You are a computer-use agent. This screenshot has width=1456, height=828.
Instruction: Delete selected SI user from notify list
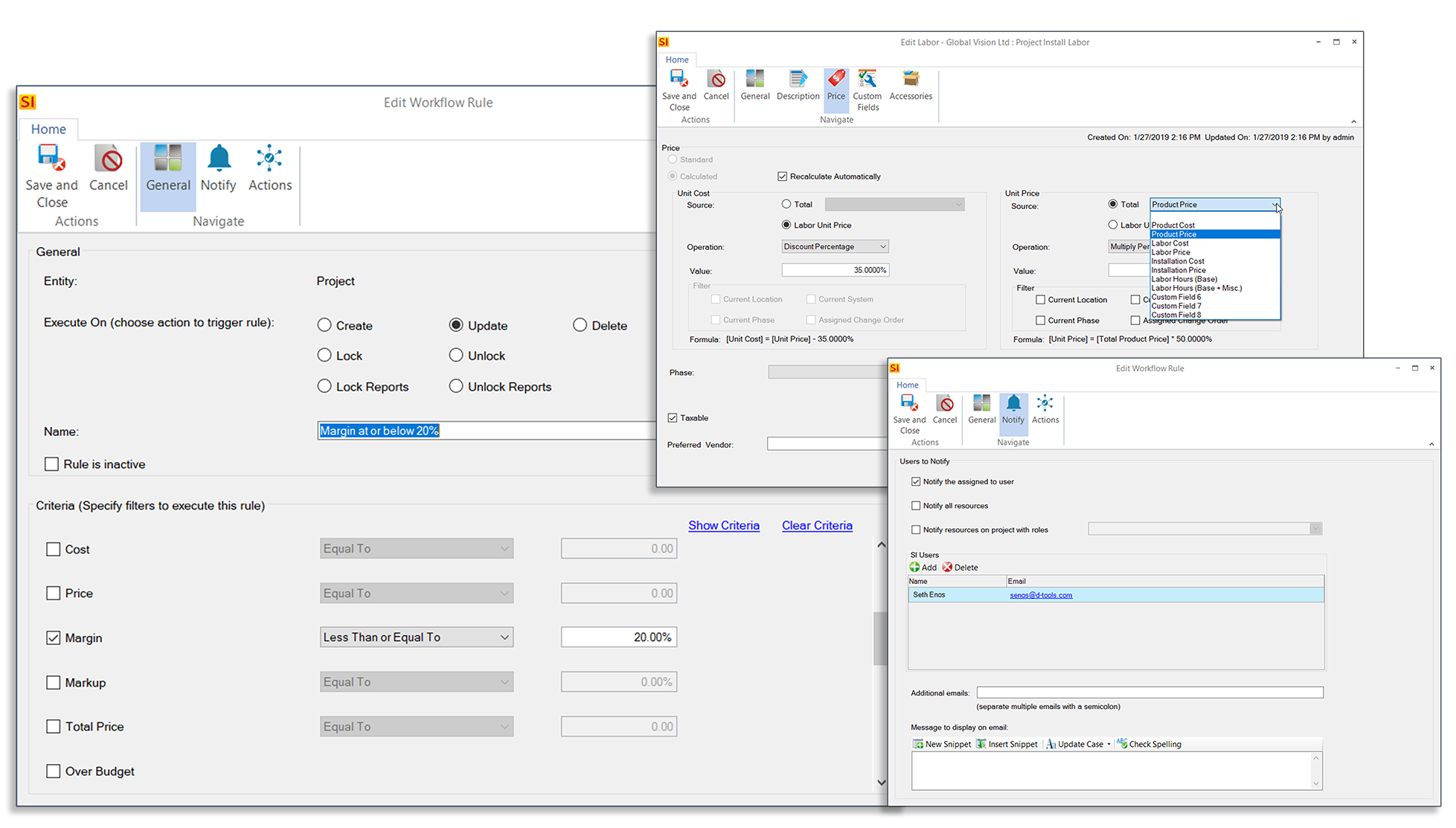(960, 567)
